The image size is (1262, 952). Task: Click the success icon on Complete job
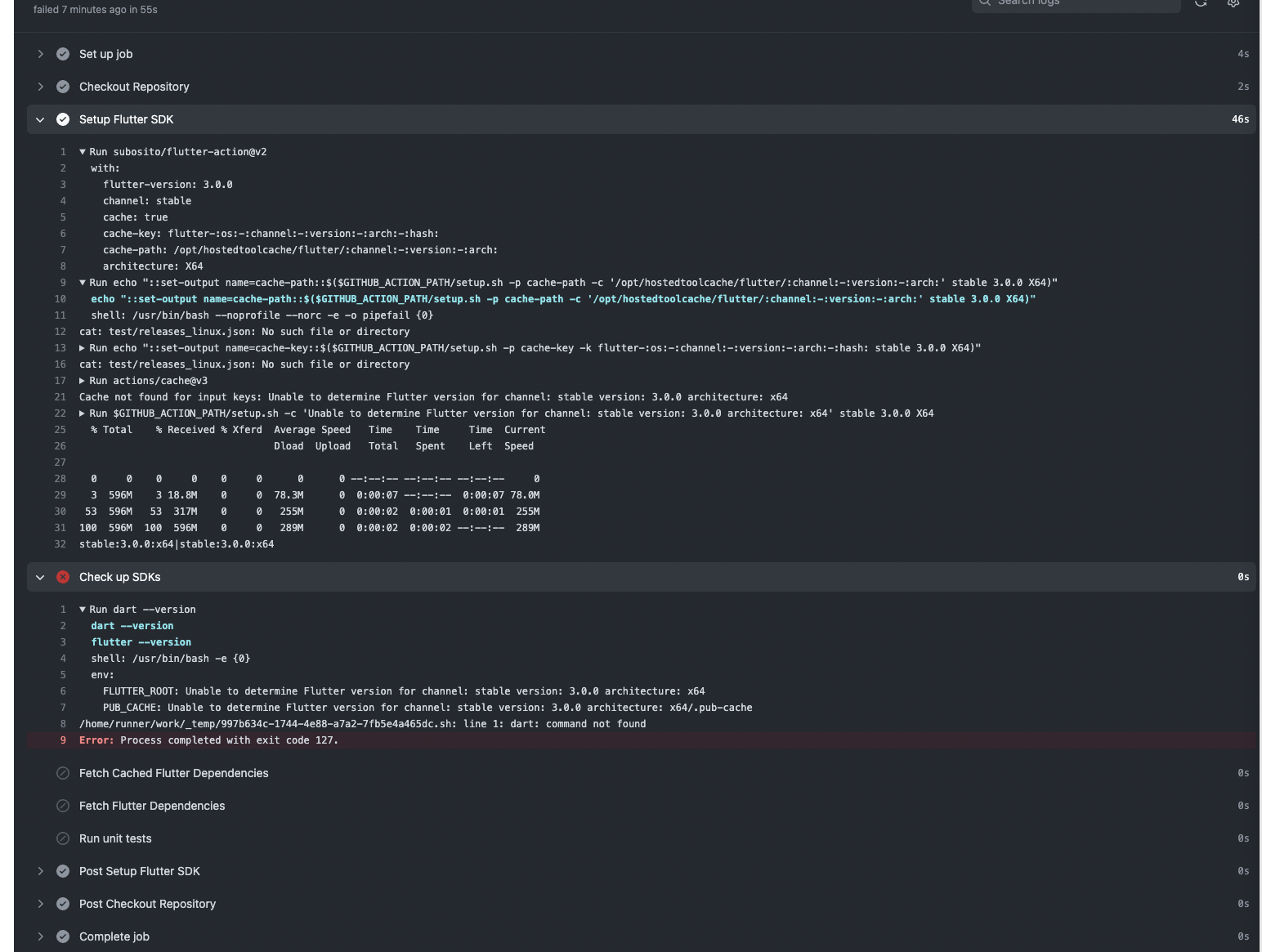point(63,936)
